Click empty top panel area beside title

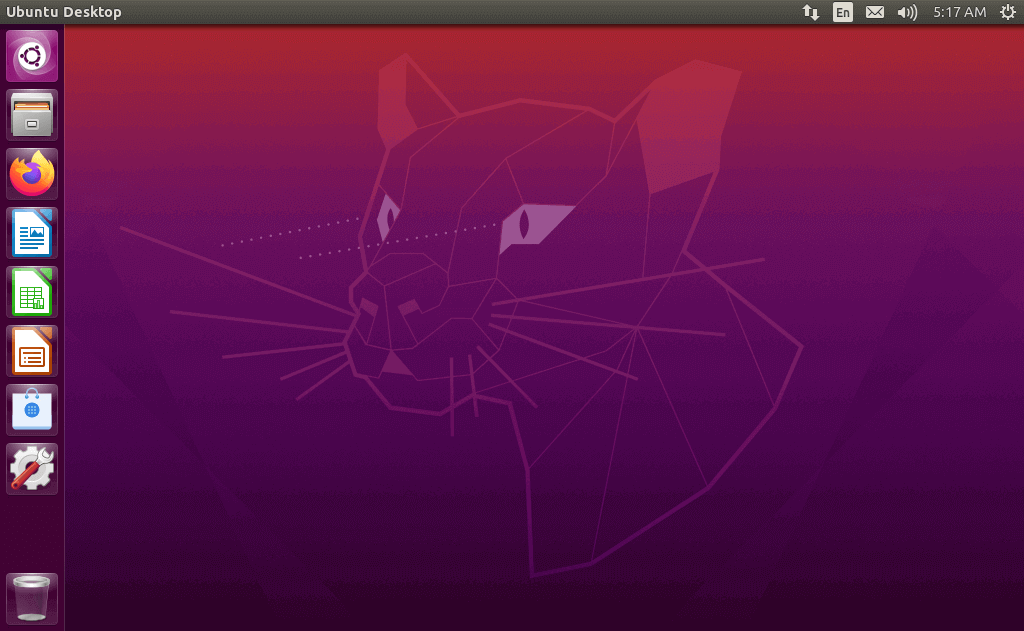click(450, 12)
